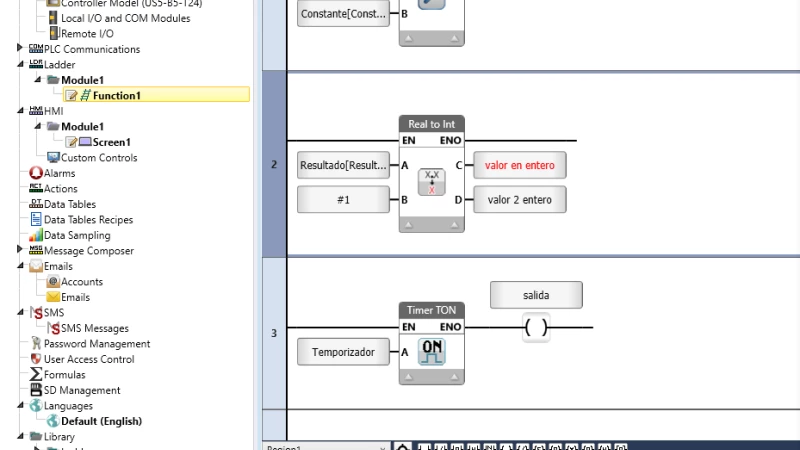Image resolution: width=800 pixels, height=450 pixels.
Task: Open Alarms in the project tree
Action: pyautogui.click(x=59, y=173)
